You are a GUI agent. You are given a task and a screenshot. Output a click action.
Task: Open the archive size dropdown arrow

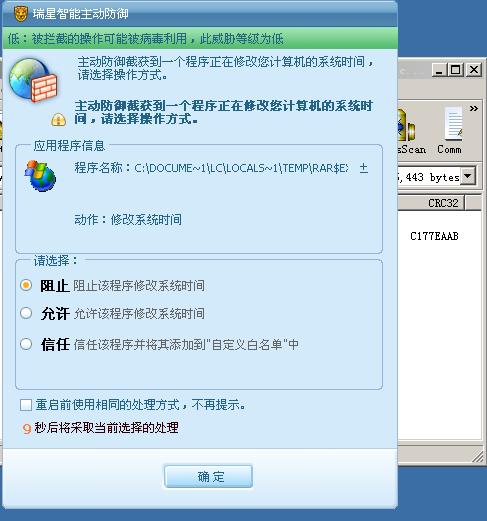pyautogui.click(x=468, y=176)
